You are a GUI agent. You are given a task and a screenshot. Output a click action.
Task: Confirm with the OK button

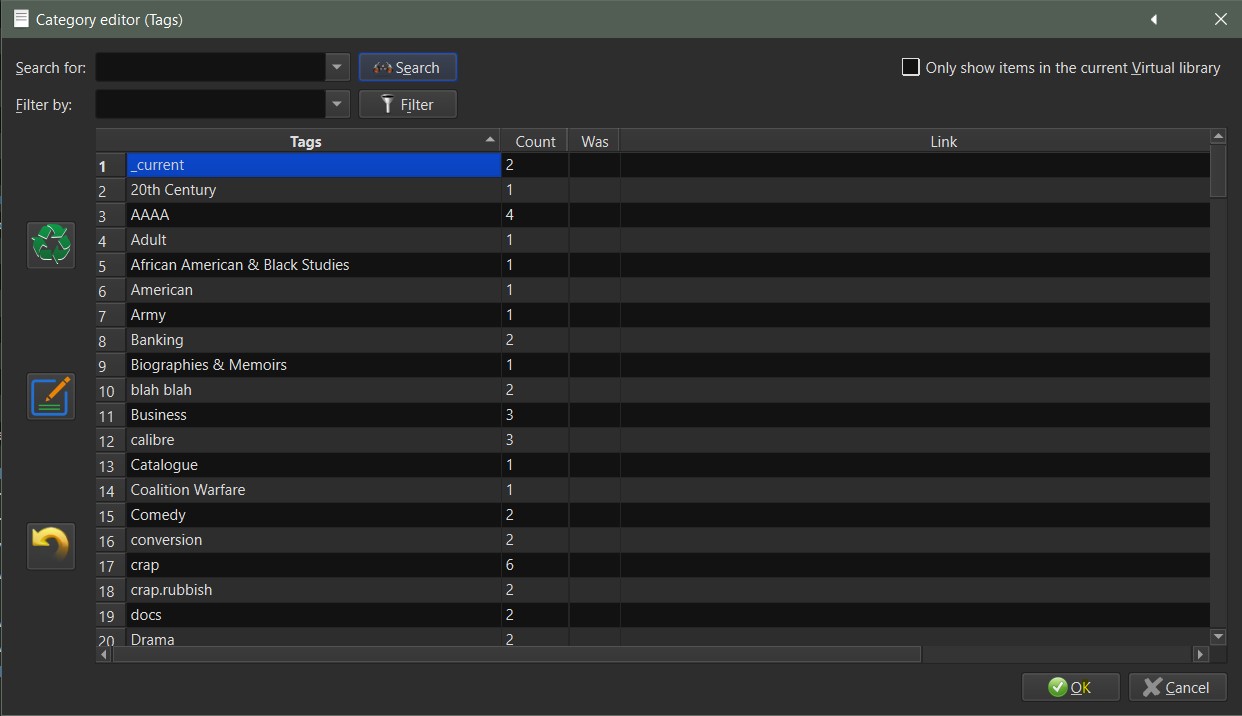pyautogui.click(x=1069, y=687)
